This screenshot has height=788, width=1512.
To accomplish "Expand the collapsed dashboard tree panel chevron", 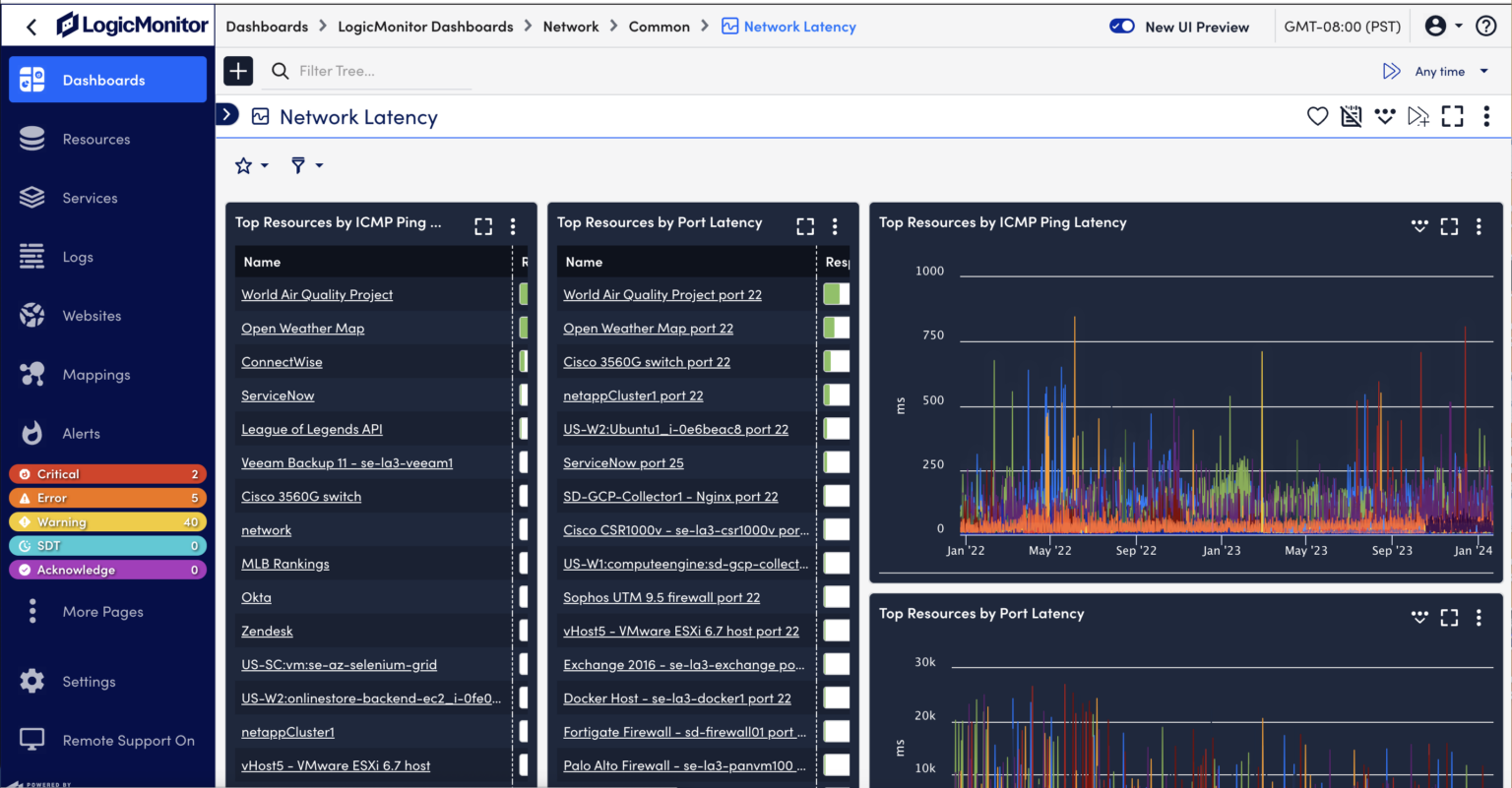I will 227,114.
